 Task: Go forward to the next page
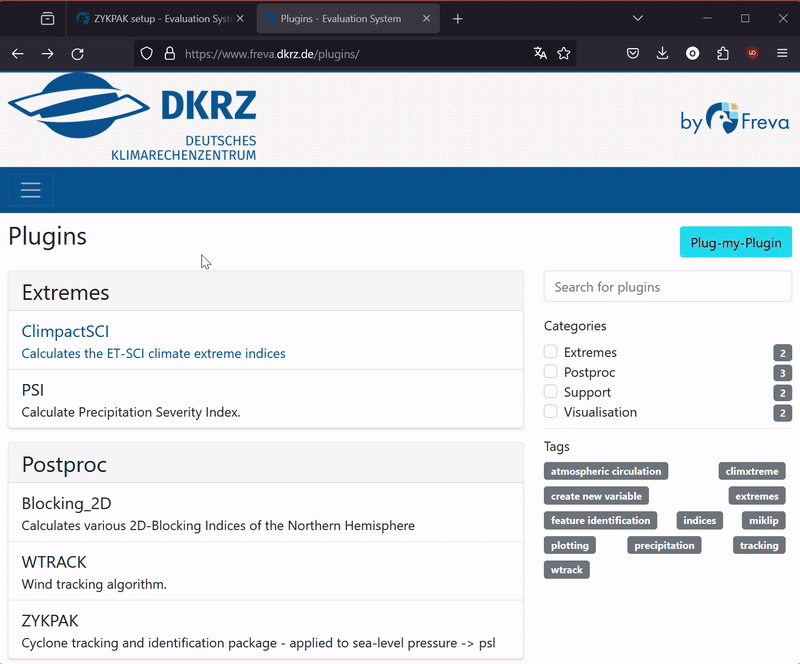[47, 54]
